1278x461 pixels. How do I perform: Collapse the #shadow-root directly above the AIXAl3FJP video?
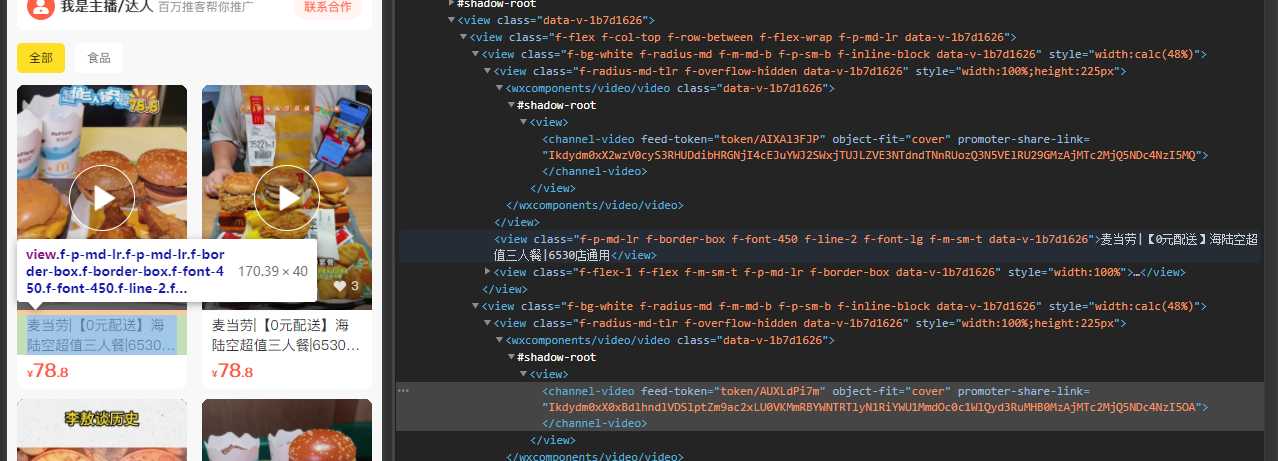click(511, 105)
